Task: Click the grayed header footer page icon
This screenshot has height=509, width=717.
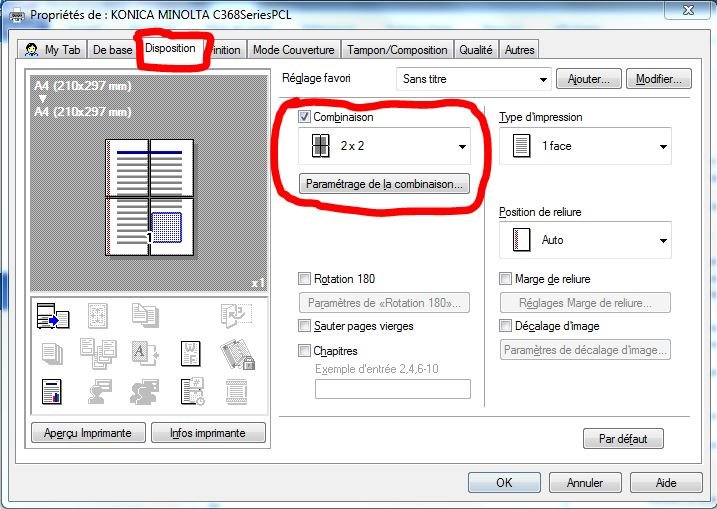Action: (237, 391)
